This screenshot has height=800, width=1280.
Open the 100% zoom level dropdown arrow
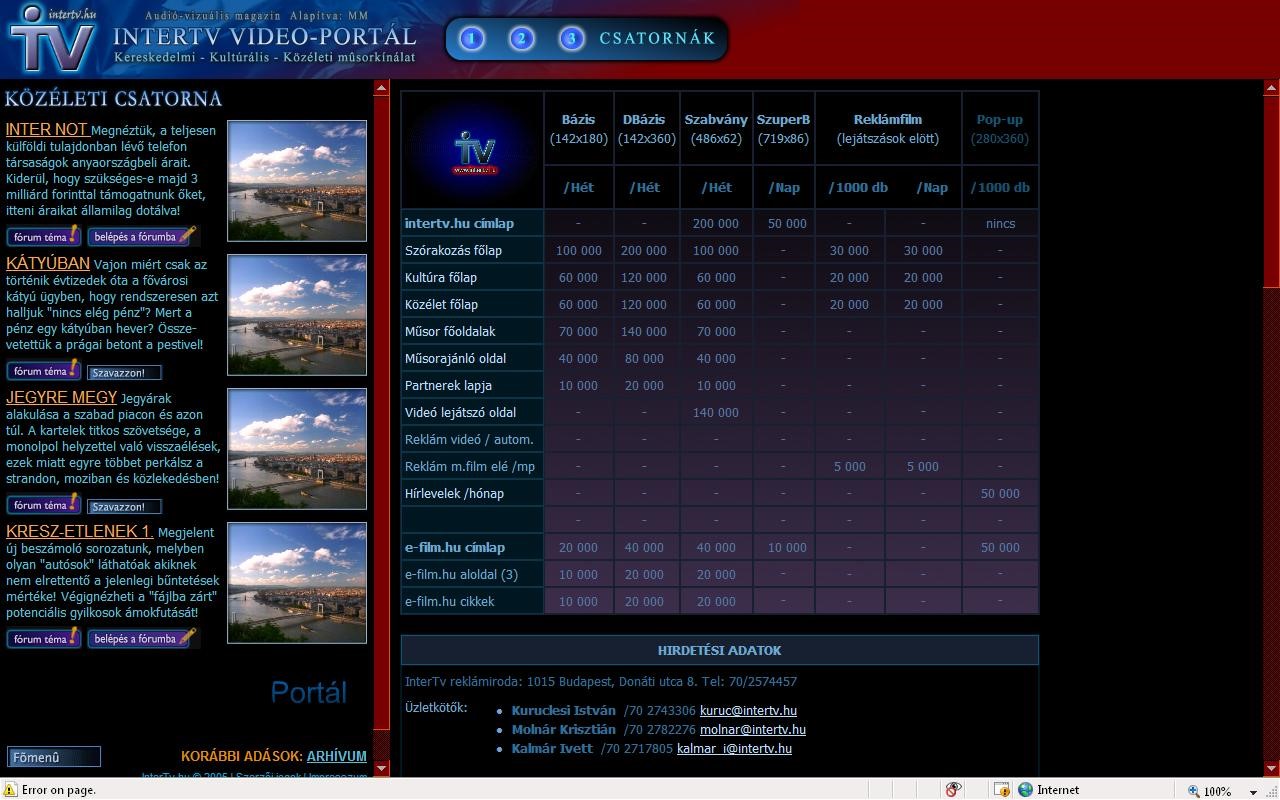(x=1253, y=791)
